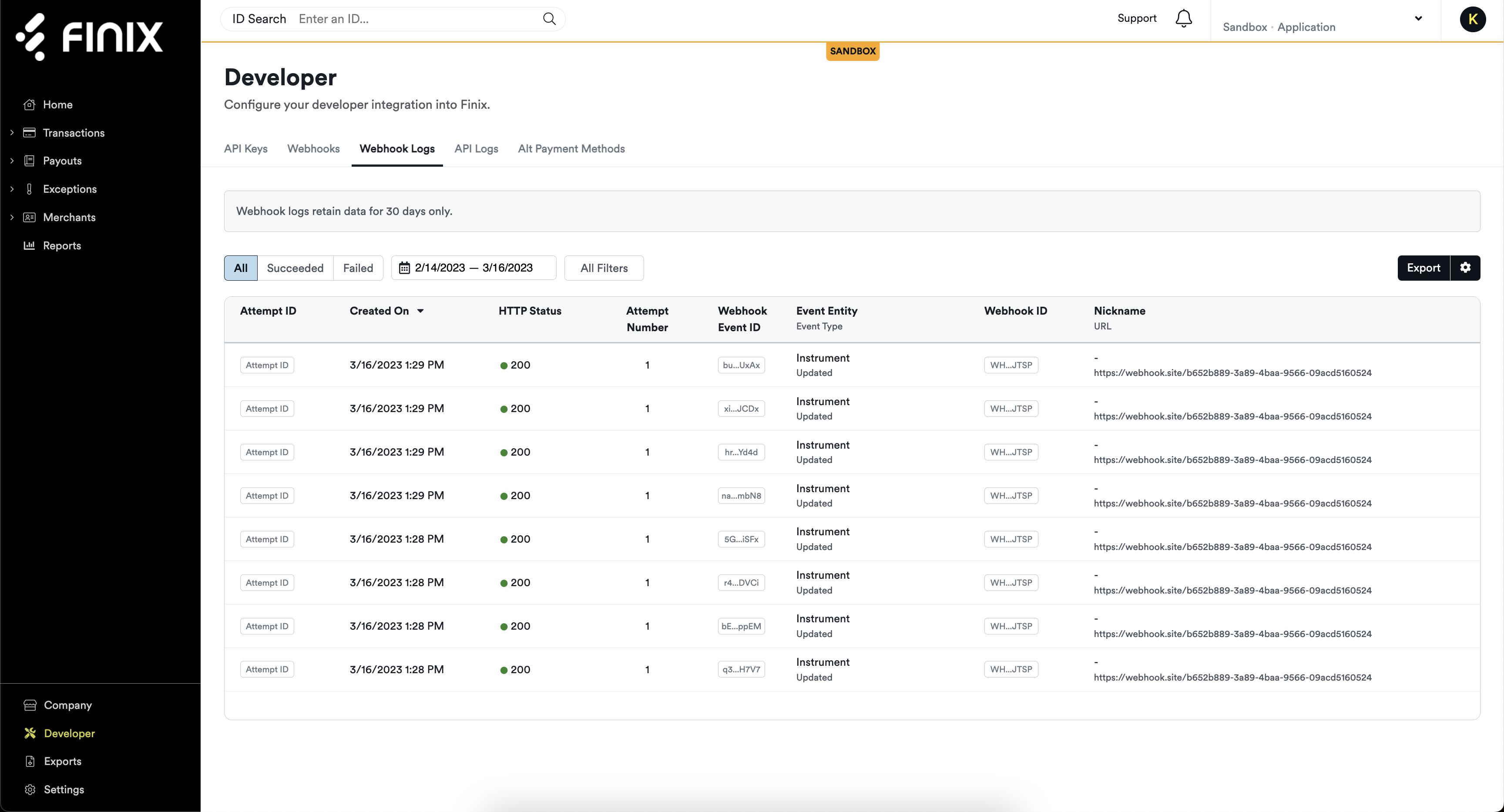
Task: Sort by Created On arrow
Action: pos(420,311)
